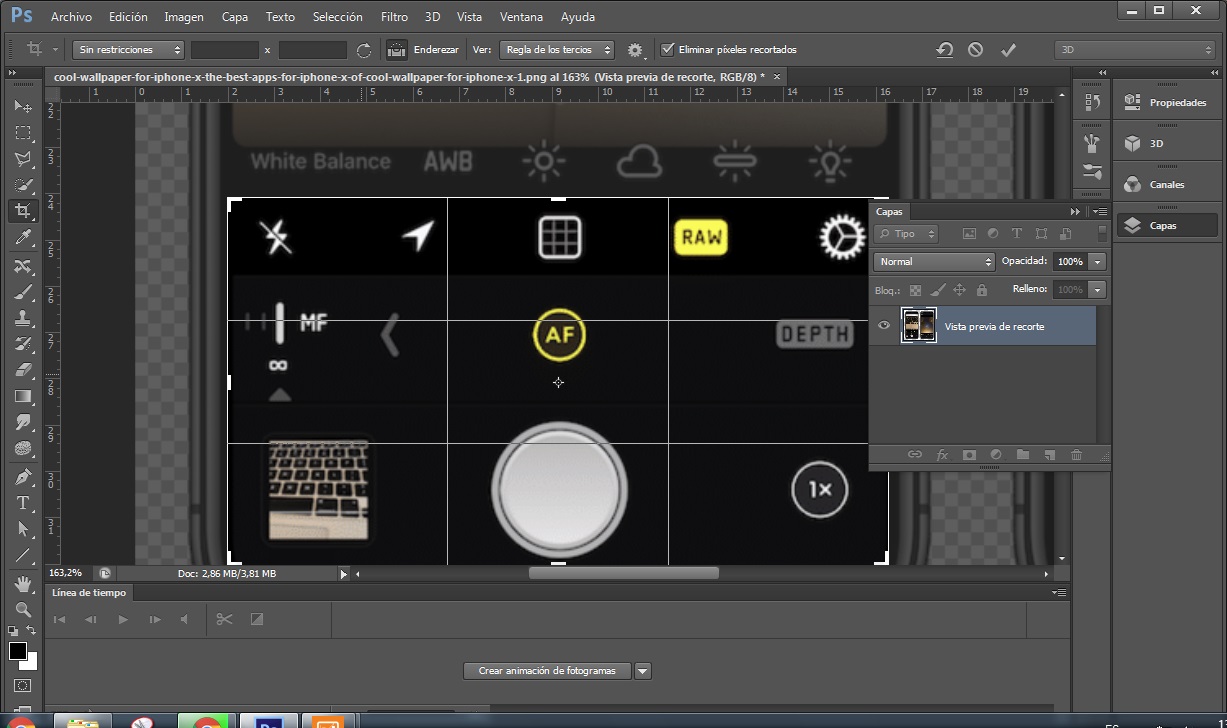Open crop options gear dropdown
The image size is (1227, 728).
[x=636, y=49]
